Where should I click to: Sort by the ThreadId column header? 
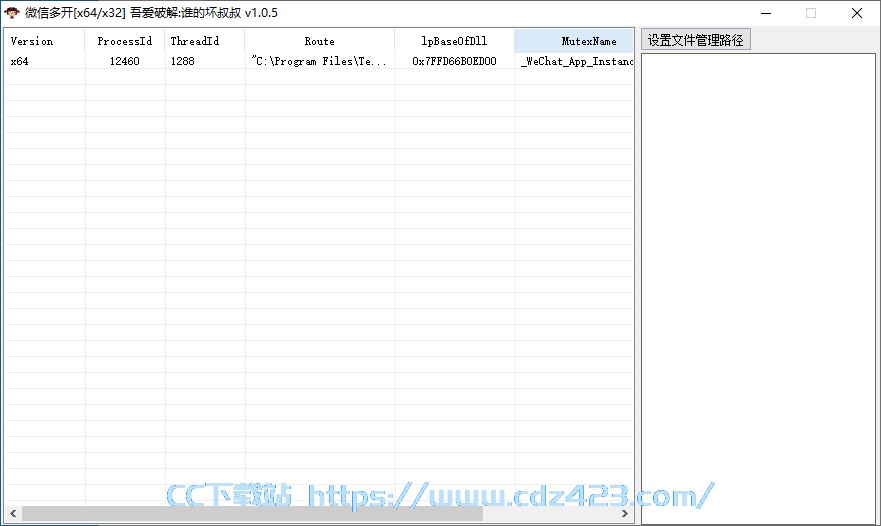pyautogui.click(x=205, y=41)
